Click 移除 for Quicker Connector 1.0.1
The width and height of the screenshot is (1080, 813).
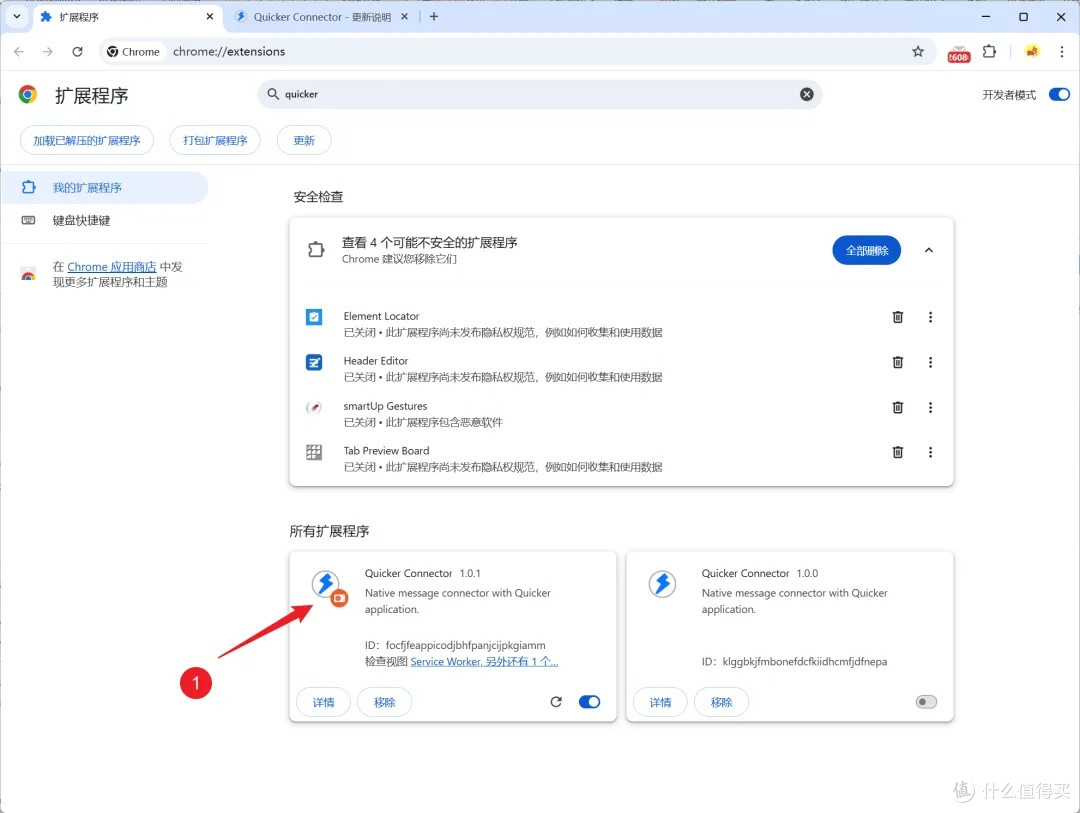384,702
